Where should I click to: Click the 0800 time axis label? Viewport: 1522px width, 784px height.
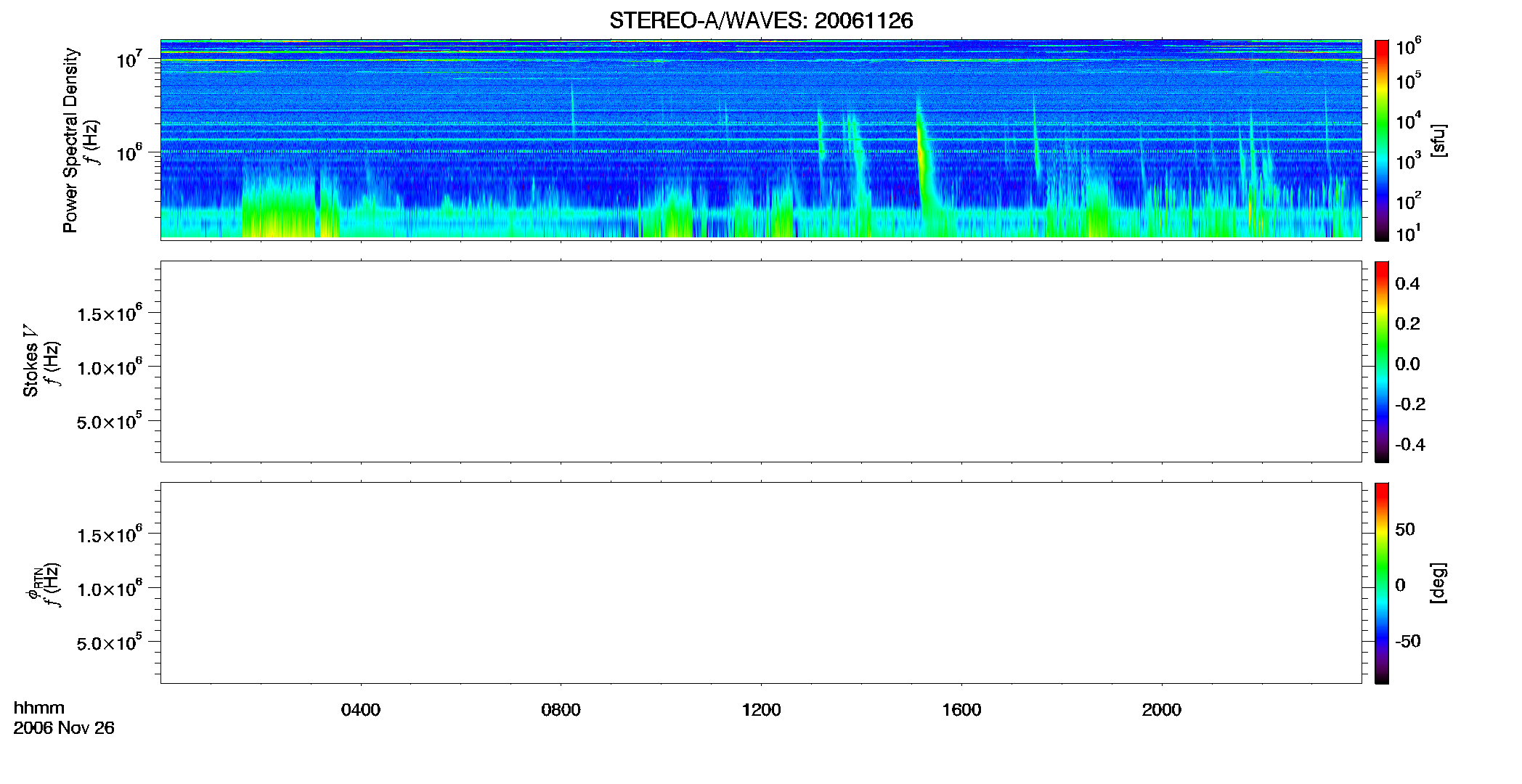click(561, 710)
